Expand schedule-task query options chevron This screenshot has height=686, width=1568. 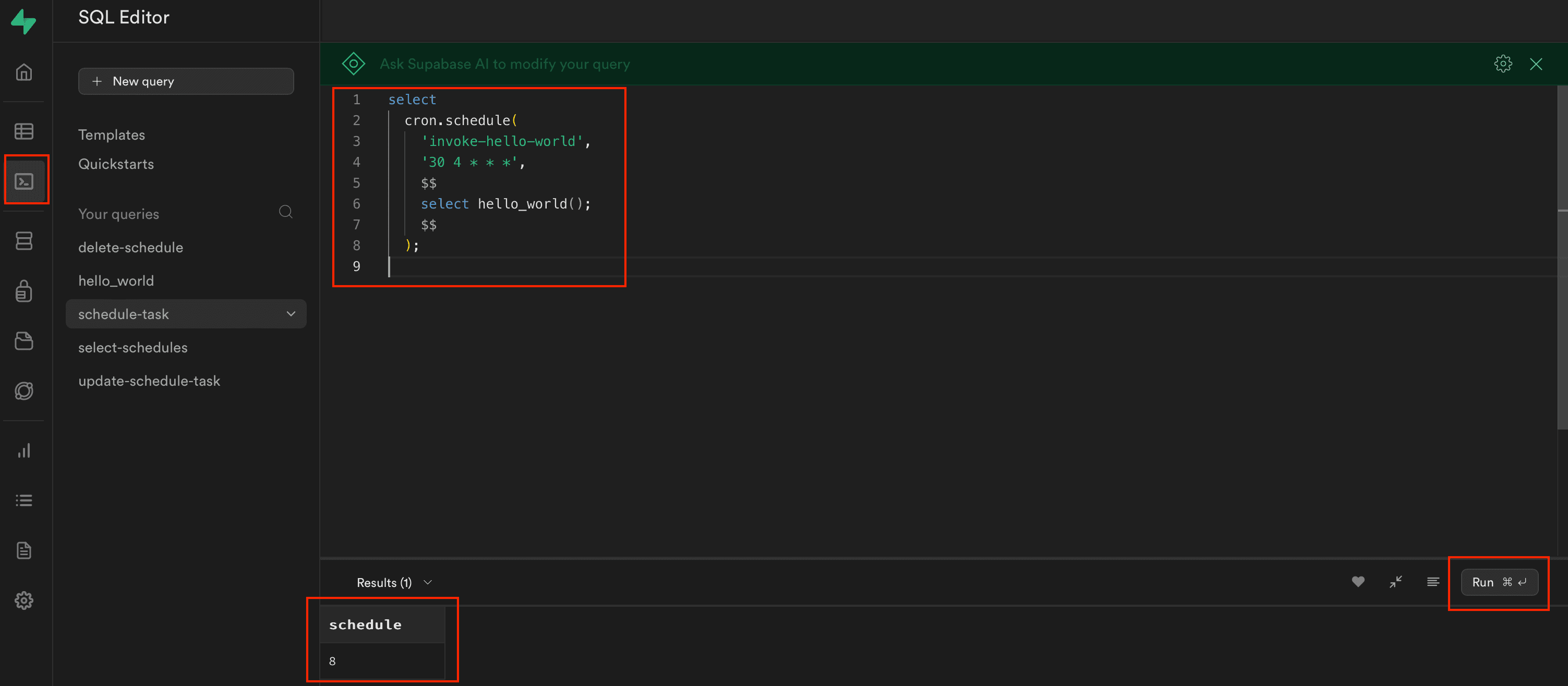(291, 314)
